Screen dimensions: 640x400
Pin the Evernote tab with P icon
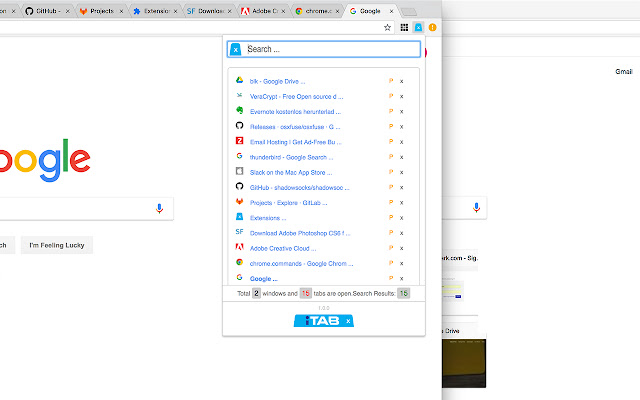(391, 111)
